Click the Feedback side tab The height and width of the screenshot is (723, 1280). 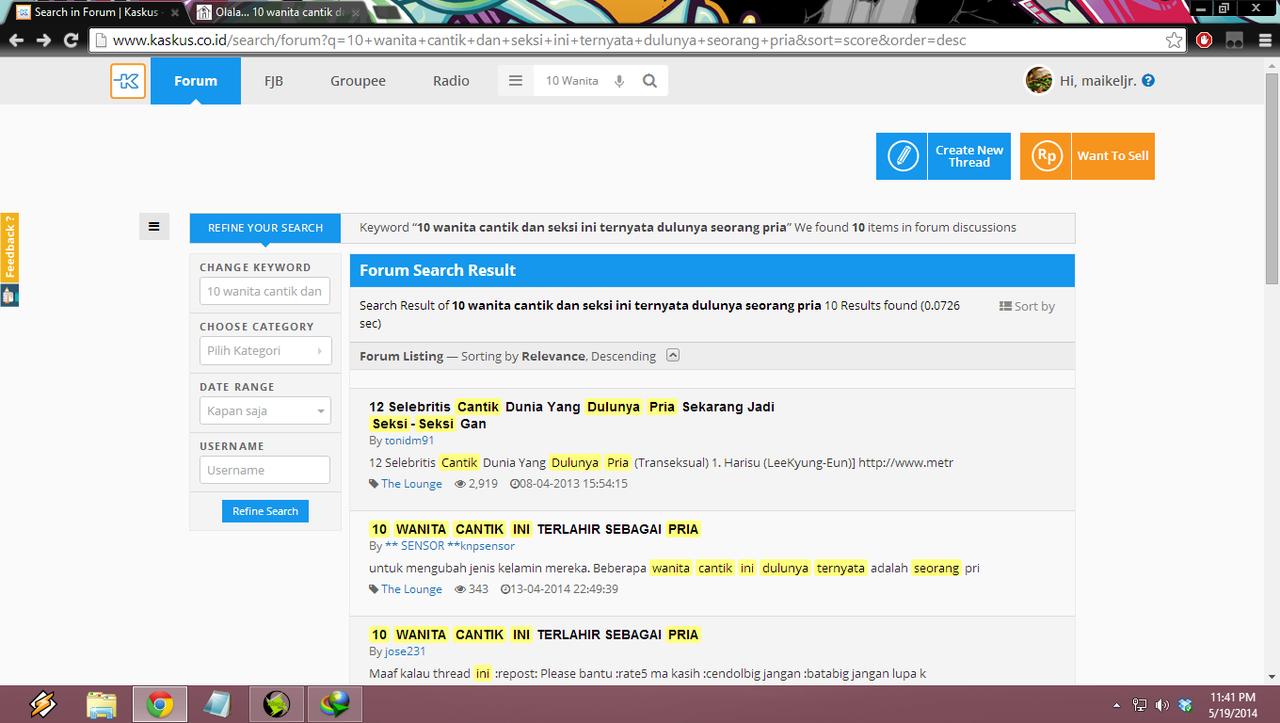coord(9,247)
